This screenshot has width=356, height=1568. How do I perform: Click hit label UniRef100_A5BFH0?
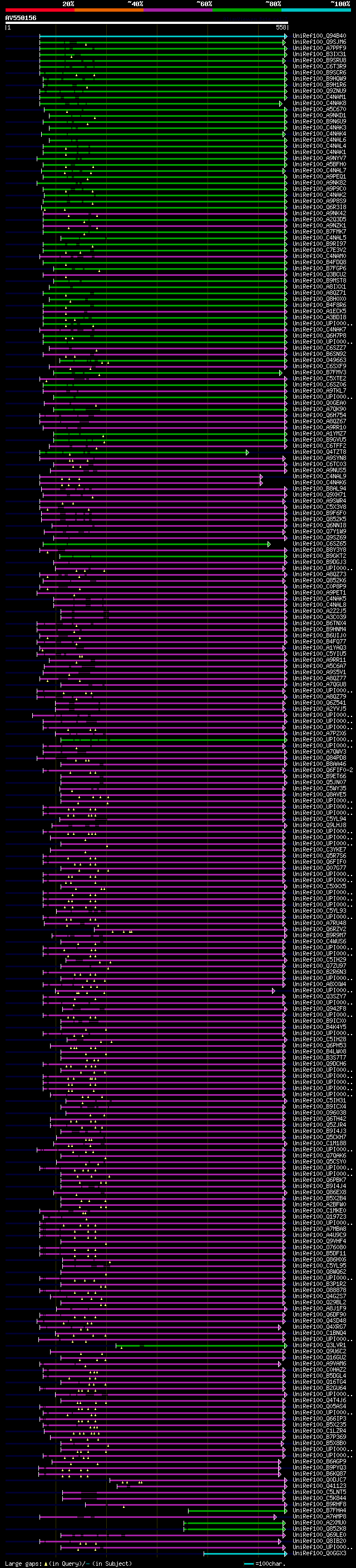click(319, 164)
